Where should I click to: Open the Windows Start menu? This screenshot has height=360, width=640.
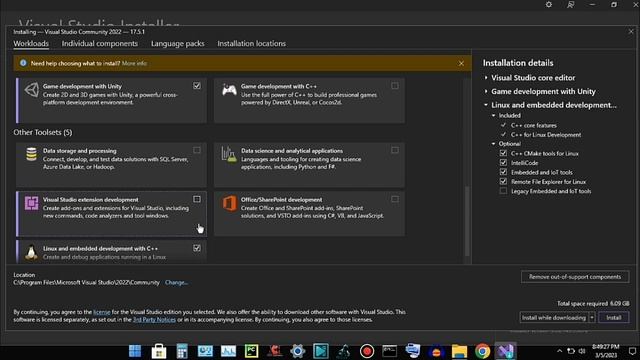coord(135,351)
